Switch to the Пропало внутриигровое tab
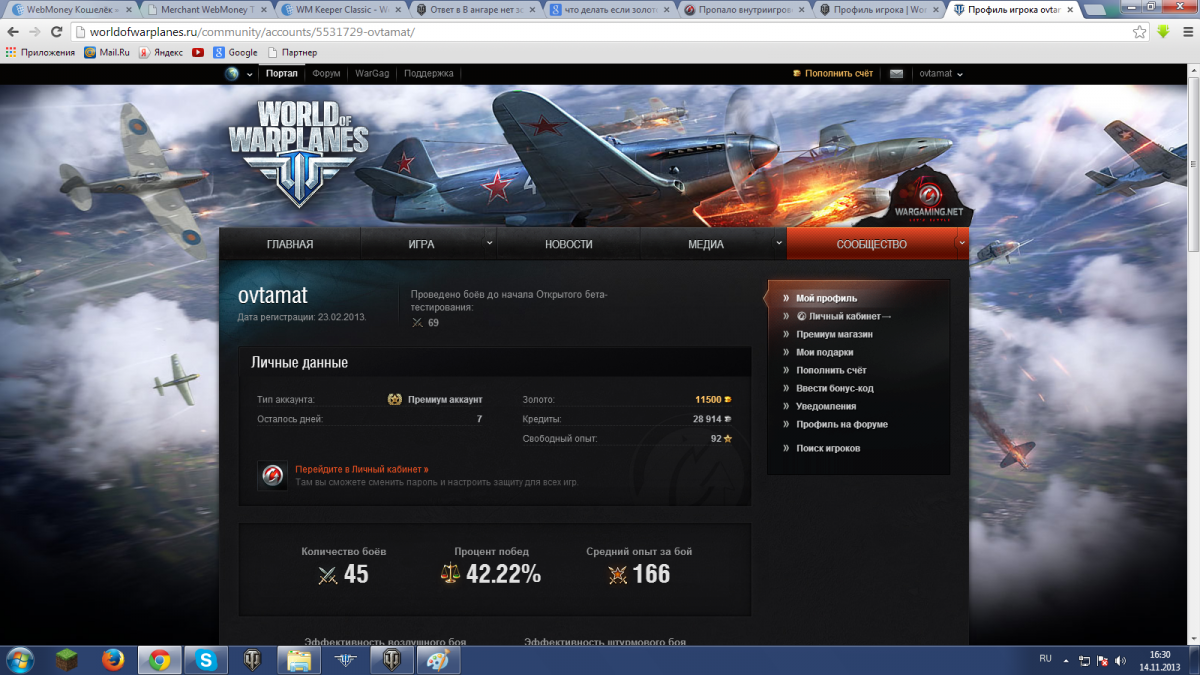The height and width of the screenshot is (675, 1200). tap(745, 9)
